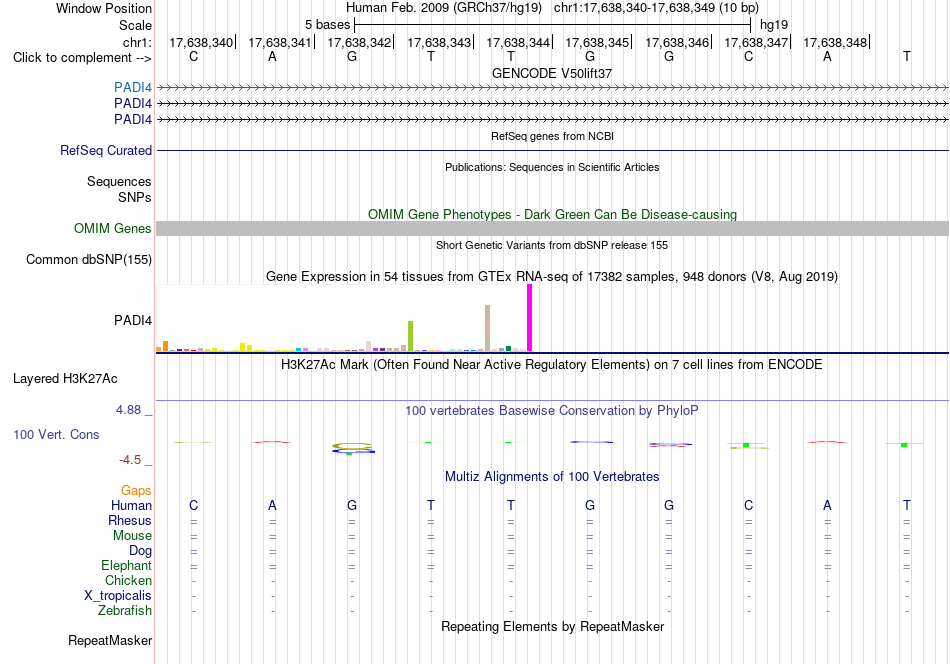
Task: Click 'Publications: Sequences in Scientific Articles' title
Action: (x=552, y=167)
